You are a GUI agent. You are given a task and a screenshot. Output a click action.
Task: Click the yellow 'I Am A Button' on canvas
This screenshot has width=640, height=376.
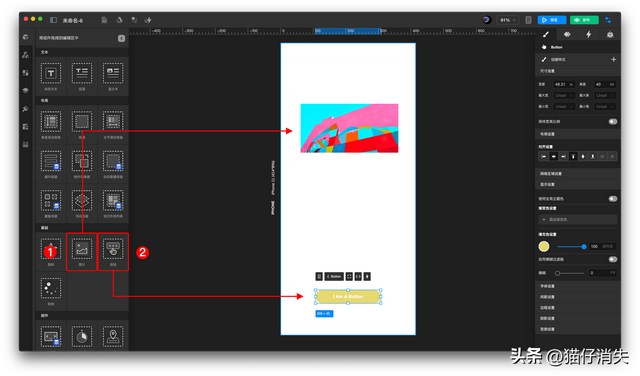pos(348,296)
